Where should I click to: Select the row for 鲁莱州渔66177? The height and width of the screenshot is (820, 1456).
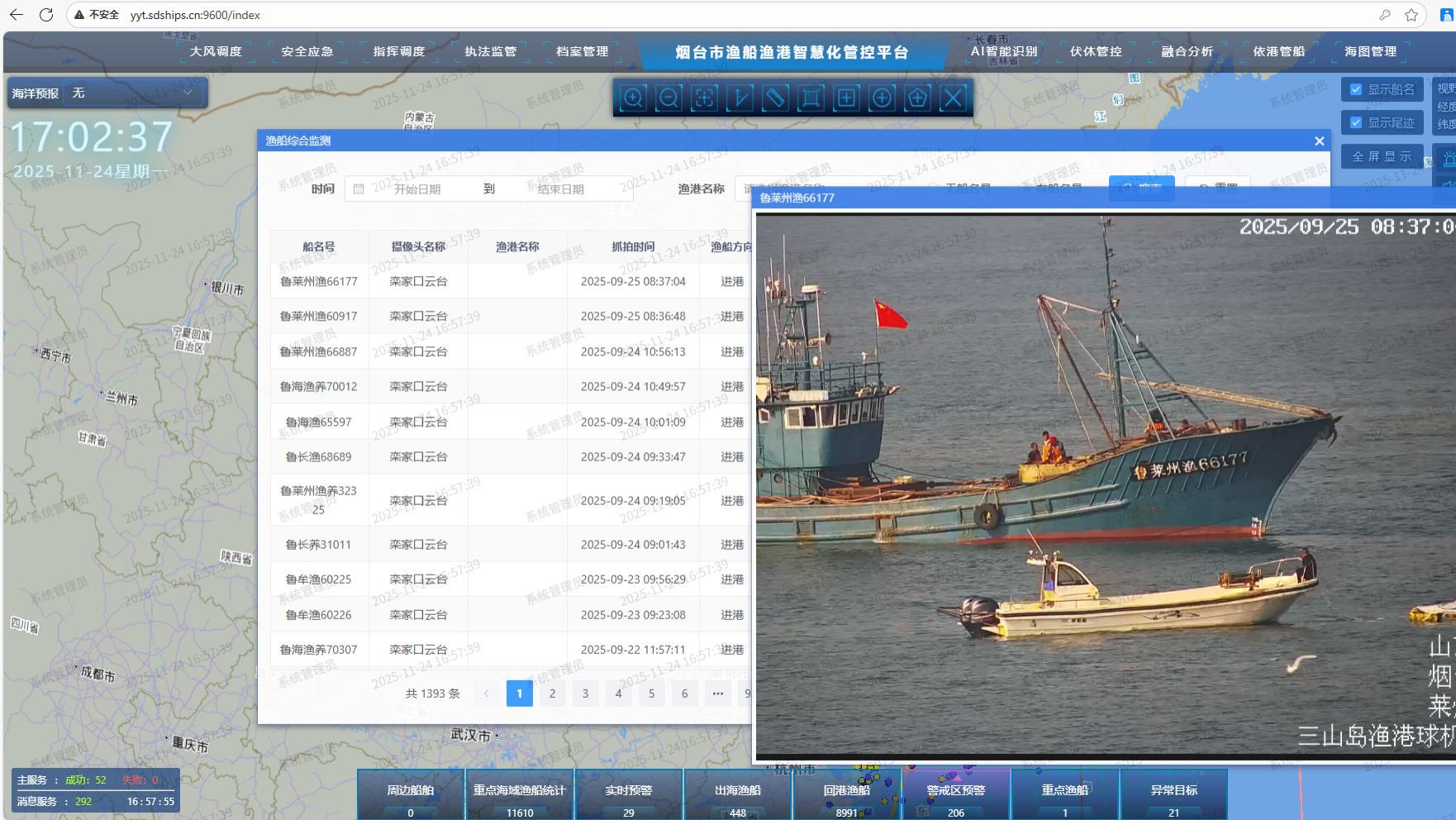click(512, 281)
